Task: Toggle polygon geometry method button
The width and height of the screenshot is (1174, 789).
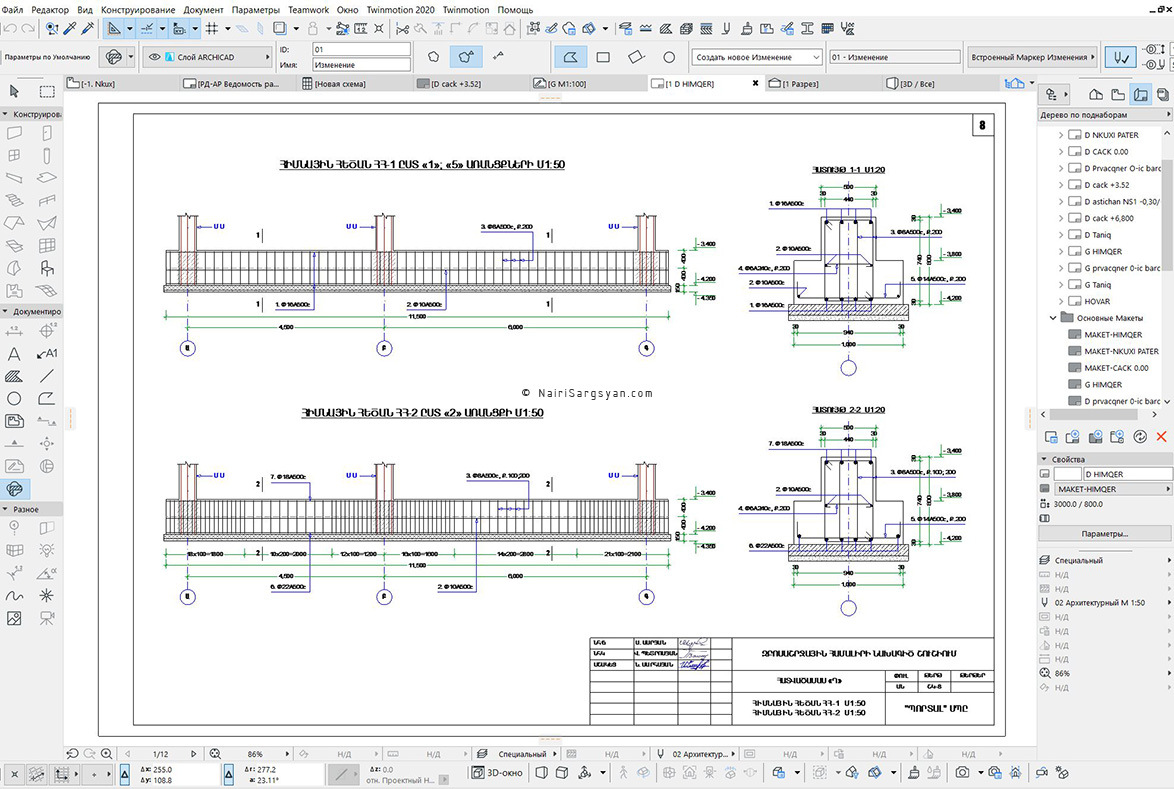Action: 571,57
